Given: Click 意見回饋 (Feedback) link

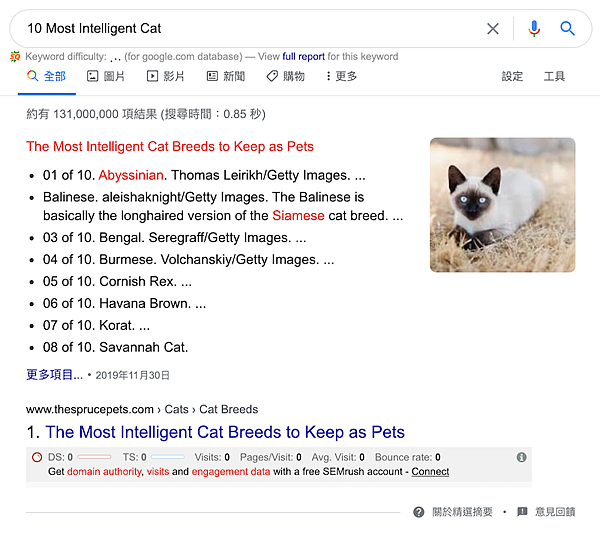Looking at the screenshot, I should [555, 512].
